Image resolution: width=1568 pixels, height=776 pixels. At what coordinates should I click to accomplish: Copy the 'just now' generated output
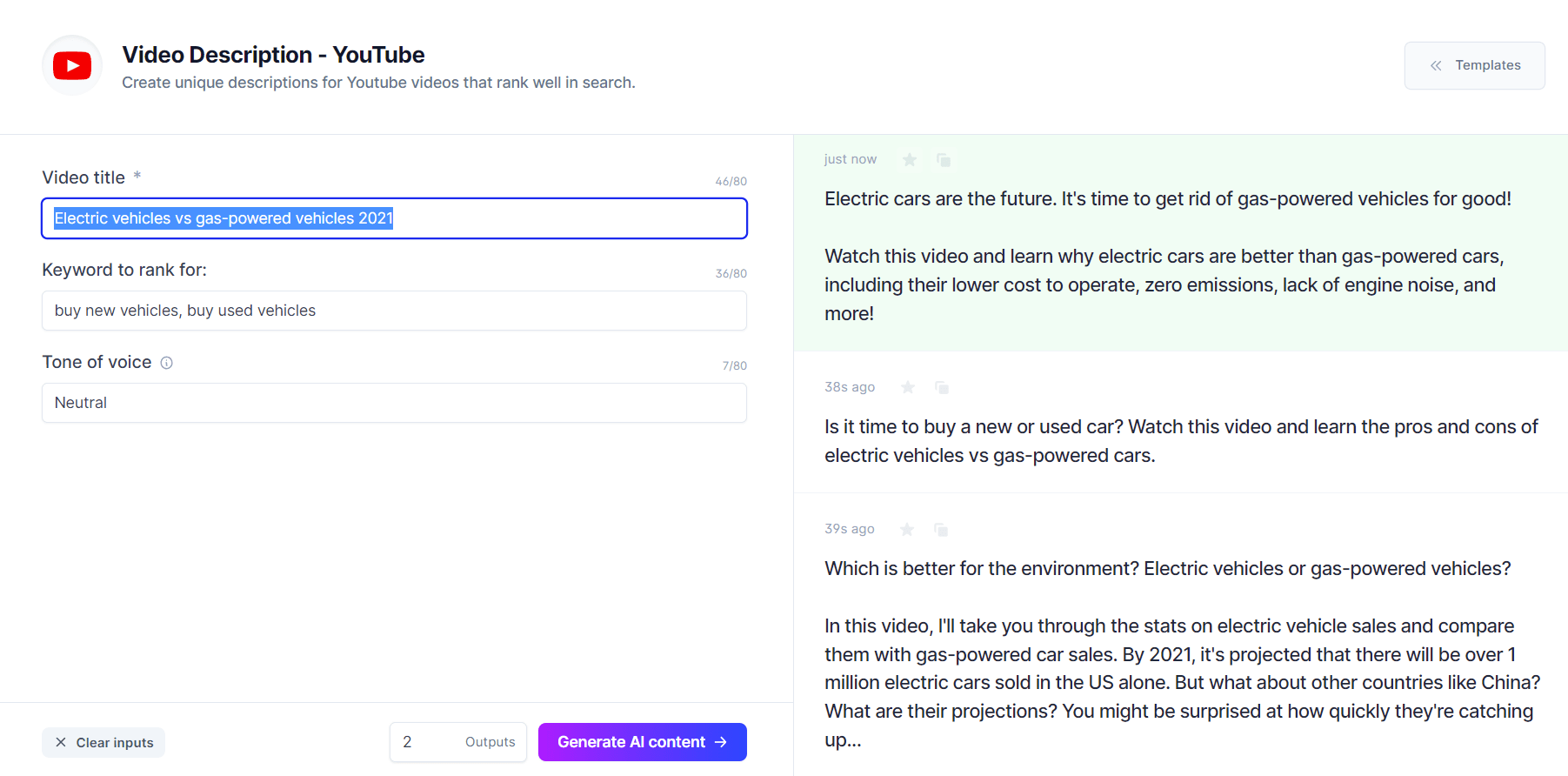944,160
